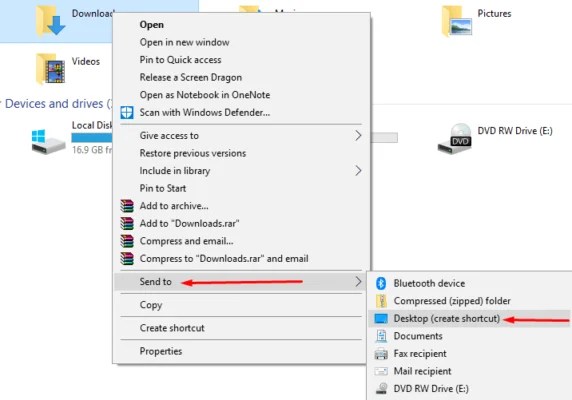Select Add to "Downloads.rar"
Image resolution: width=572 pixels, height=400 pixels.
tap(241, 224)
